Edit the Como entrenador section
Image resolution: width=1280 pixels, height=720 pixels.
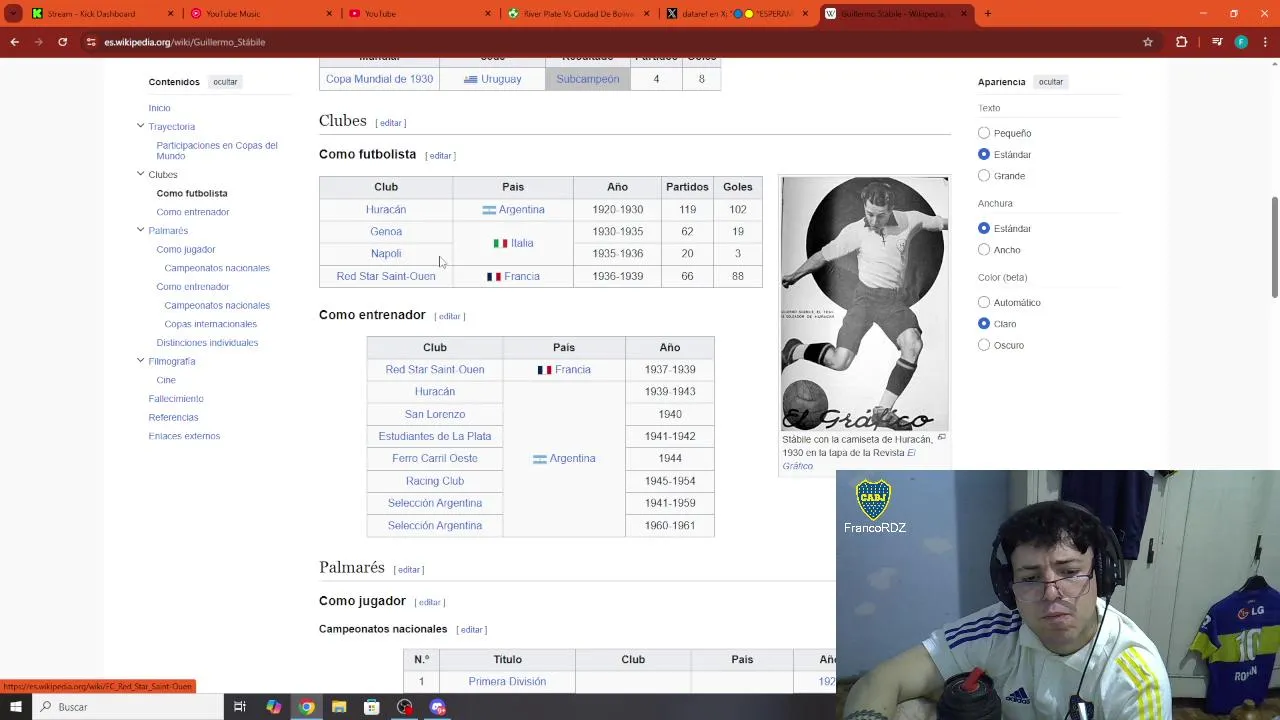click(x=450, y=316)
